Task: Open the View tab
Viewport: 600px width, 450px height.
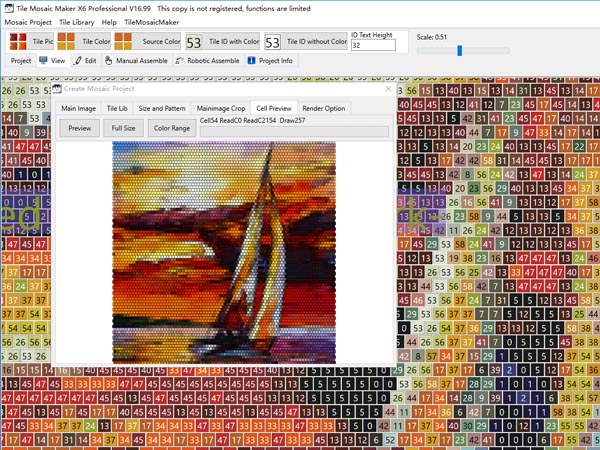Action: (53, 60)
